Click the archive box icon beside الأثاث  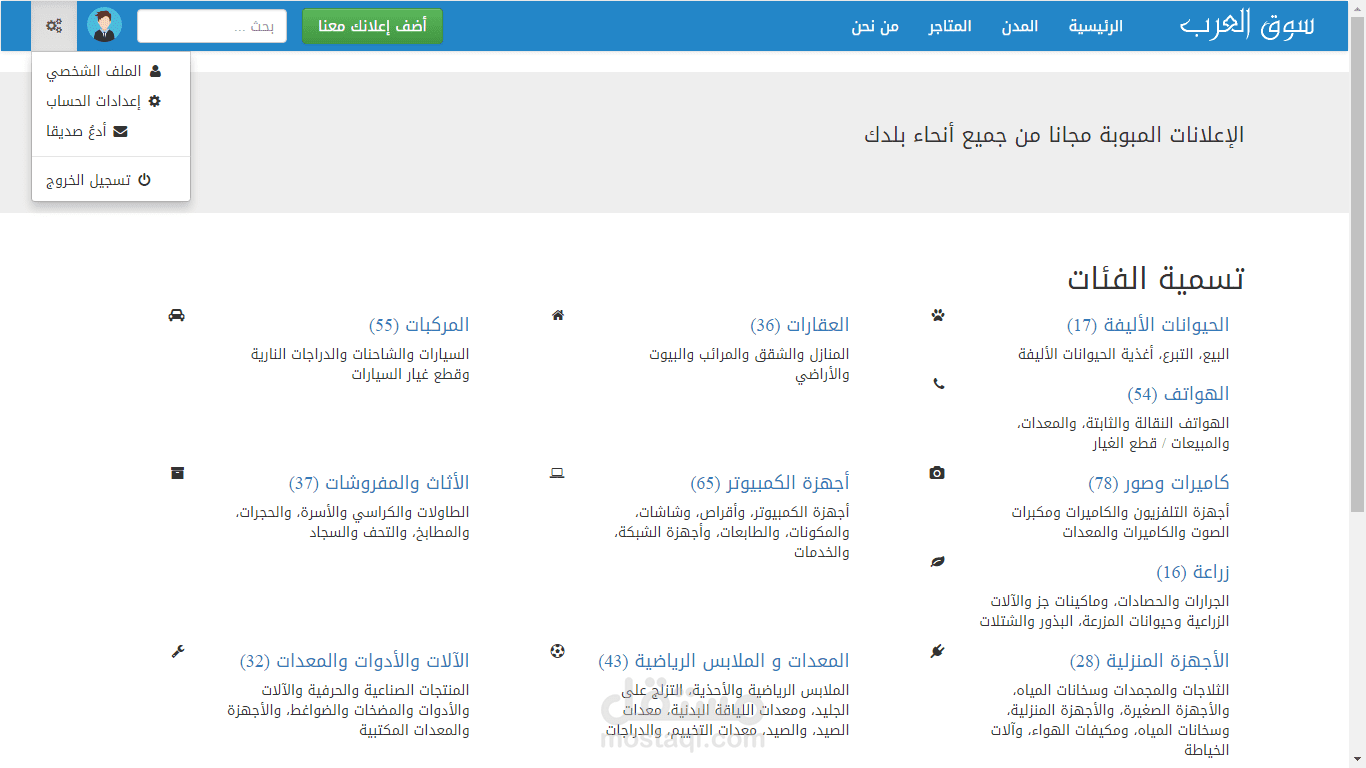pyautogui.click(x=177, y=473)
